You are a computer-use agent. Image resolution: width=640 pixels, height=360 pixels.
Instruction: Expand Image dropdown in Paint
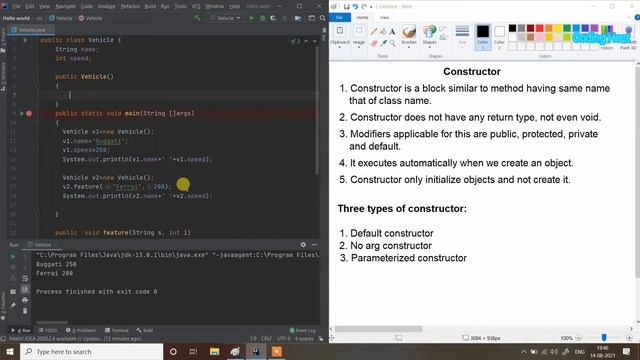pos(359,47)
